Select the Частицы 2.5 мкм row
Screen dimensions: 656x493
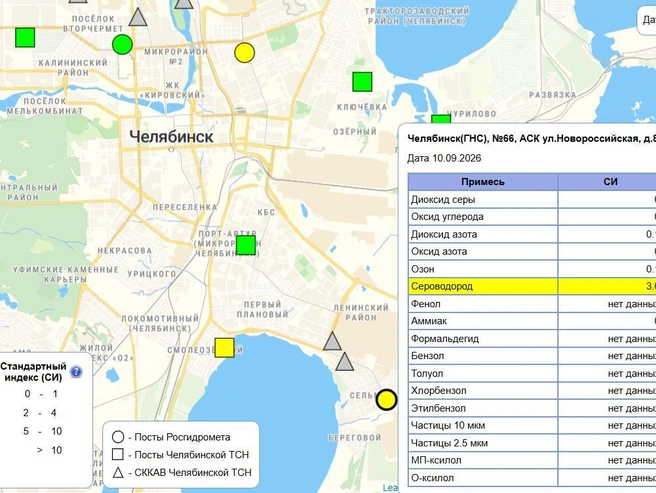pos(532,443)
